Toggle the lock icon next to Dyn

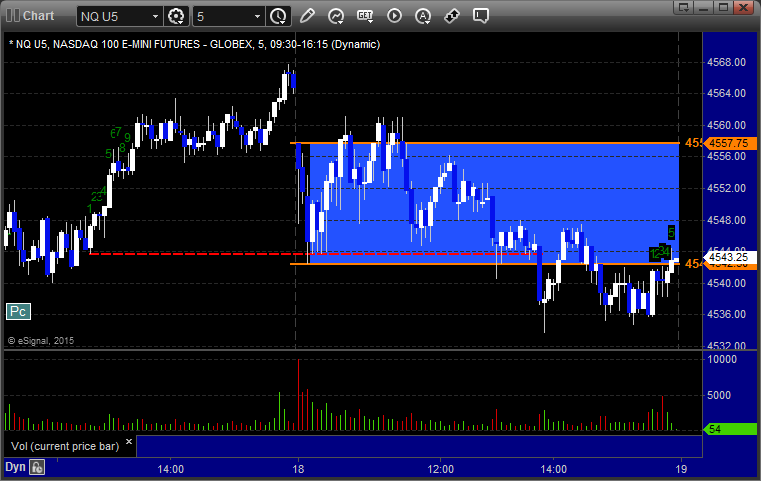37,467
